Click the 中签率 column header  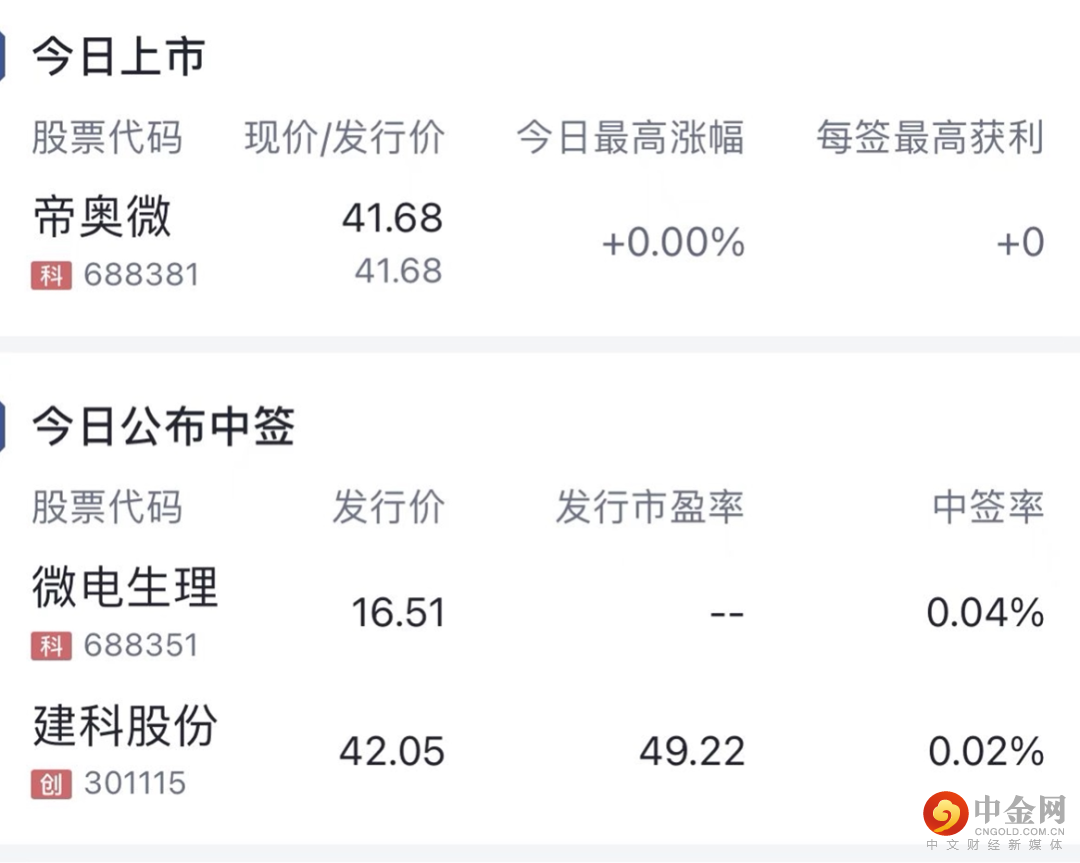pos(988,508)
